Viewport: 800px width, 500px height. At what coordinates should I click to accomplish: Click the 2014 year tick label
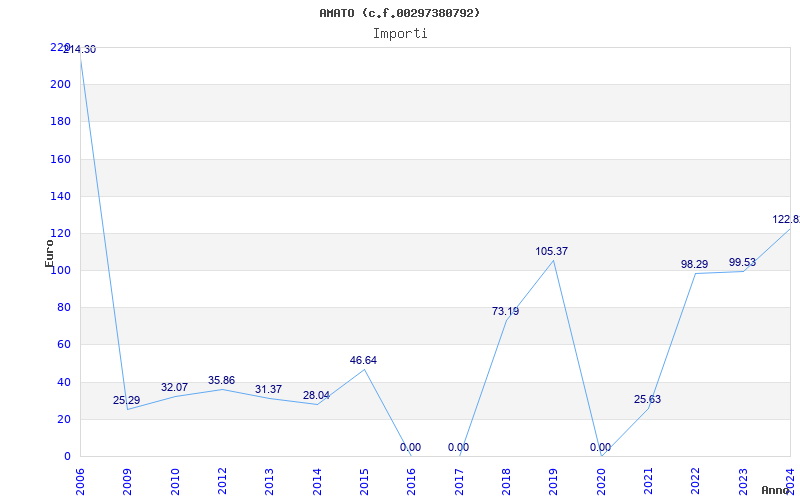pyautogui.click(x=317, y=481)
